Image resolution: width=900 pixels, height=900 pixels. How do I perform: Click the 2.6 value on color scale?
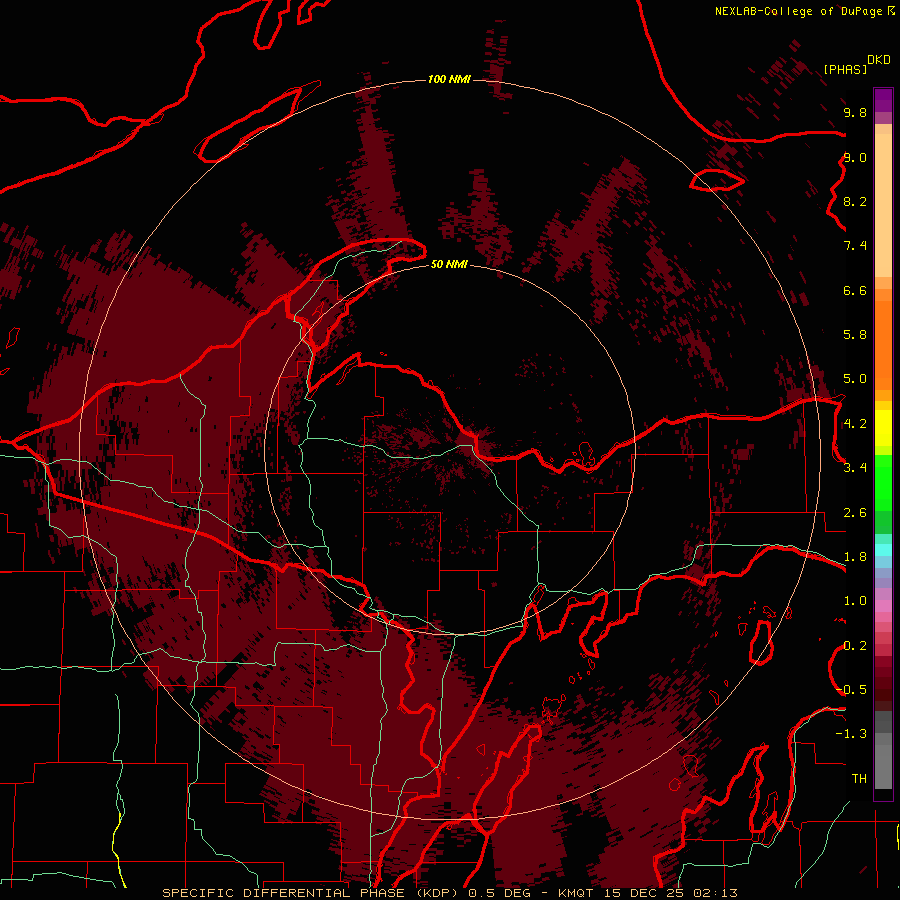click(855, 513)
